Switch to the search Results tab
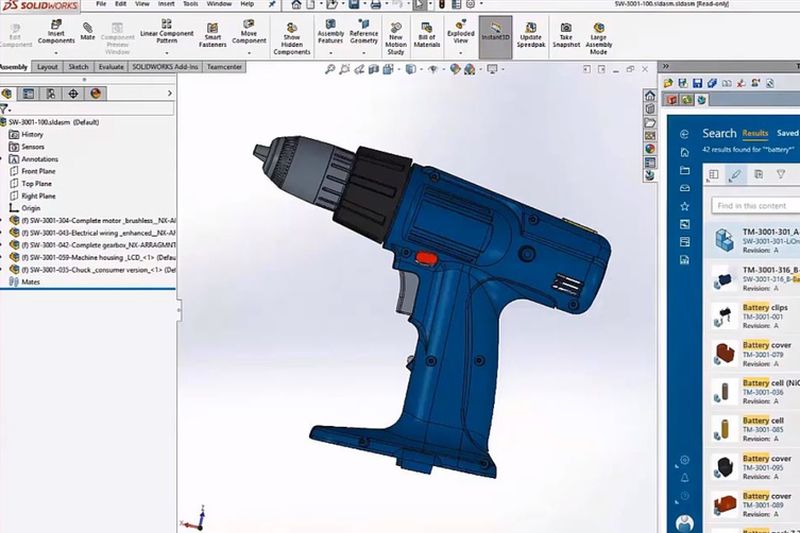Viewport: 800px width, 533px height. (755, 133)
